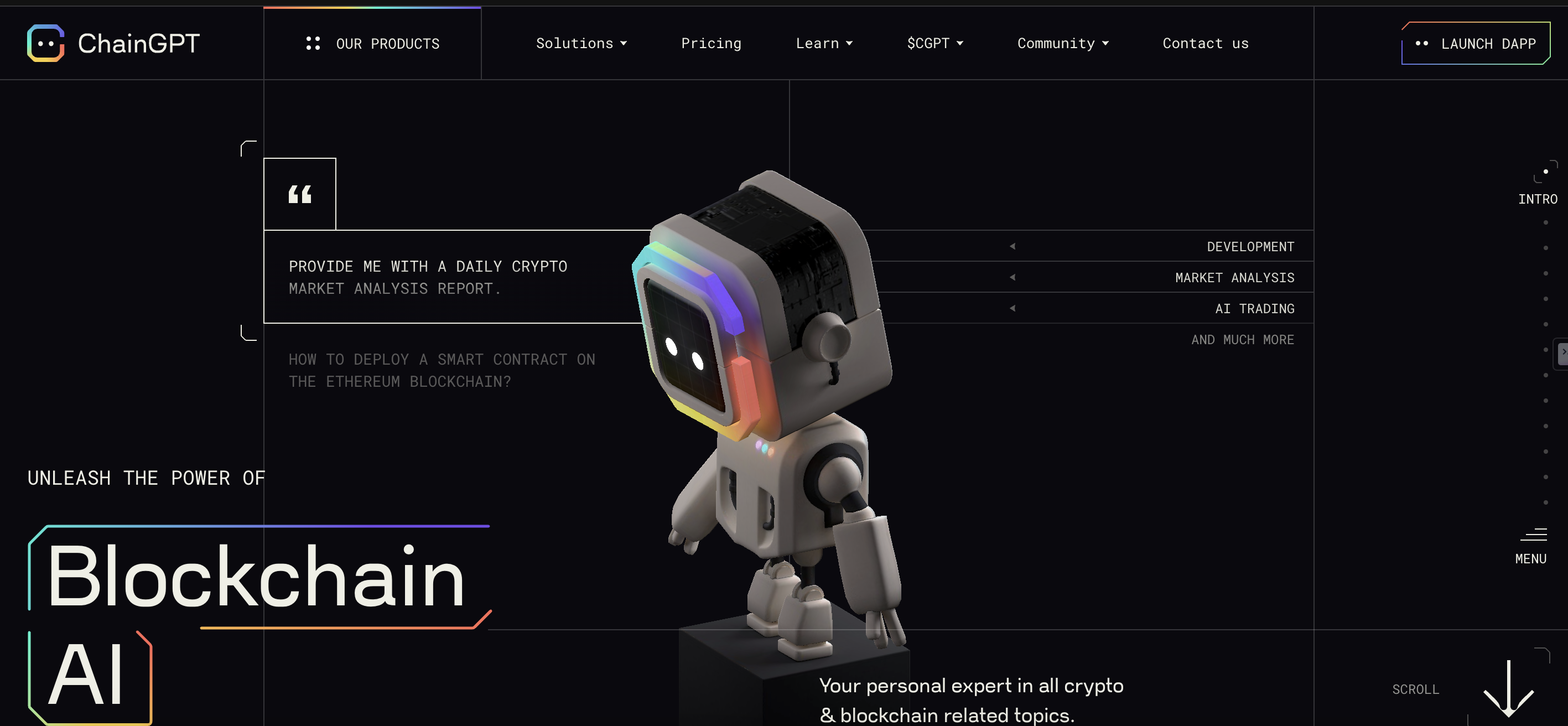Viewport: 1568px width, 726px height.
Task: Click the left arrow beside DEVELOPMENT
Action: pyautogui.click(x=1013, y=246)
